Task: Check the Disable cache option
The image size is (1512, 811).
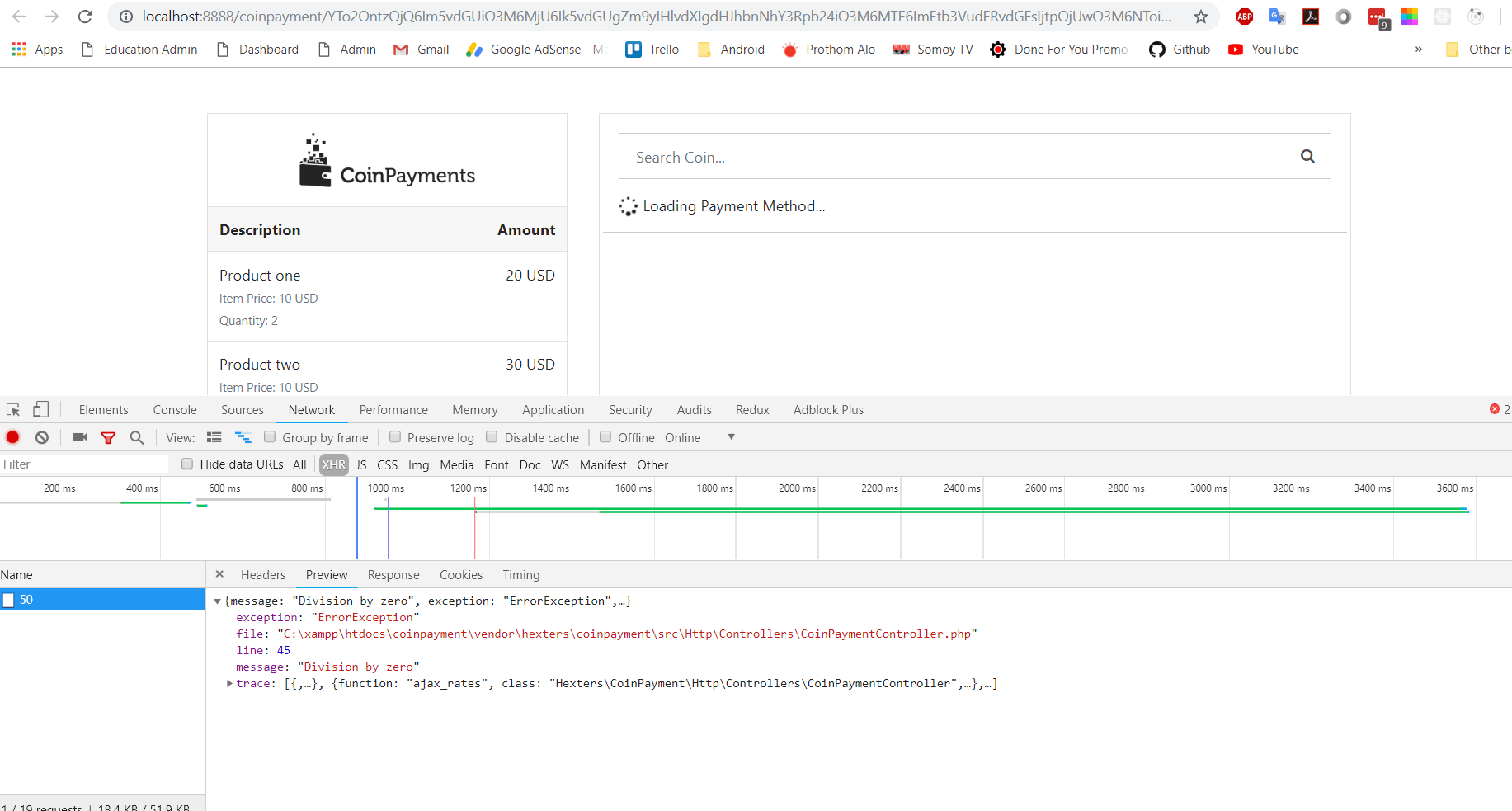Action: pos(492,437)
